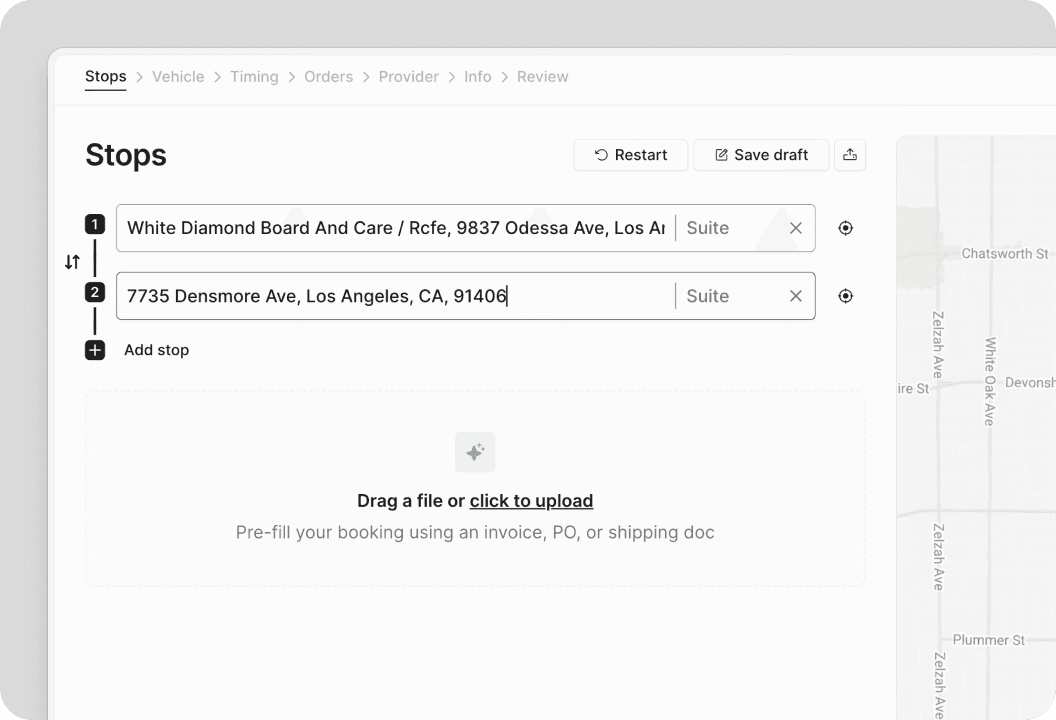Viewport: 1056px width, 720px height.
Task: Open the click to upload link
Action: pos(531,500)
